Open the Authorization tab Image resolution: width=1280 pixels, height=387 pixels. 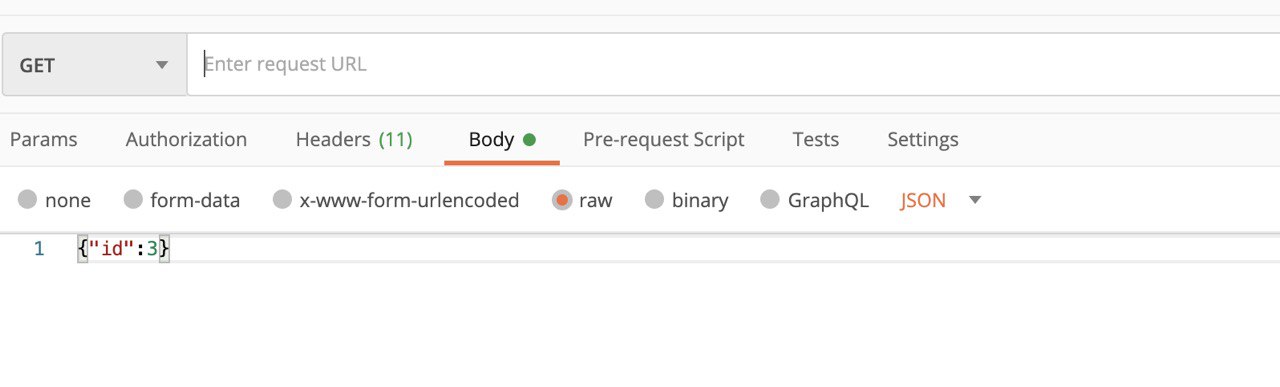click(x=186, y=140)
